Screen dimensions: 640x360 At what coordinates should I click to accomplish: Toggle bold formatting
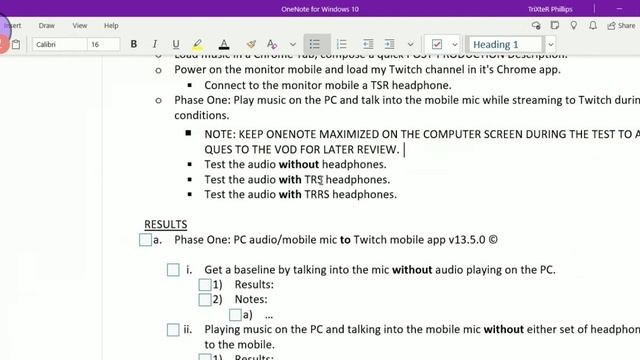133,44
